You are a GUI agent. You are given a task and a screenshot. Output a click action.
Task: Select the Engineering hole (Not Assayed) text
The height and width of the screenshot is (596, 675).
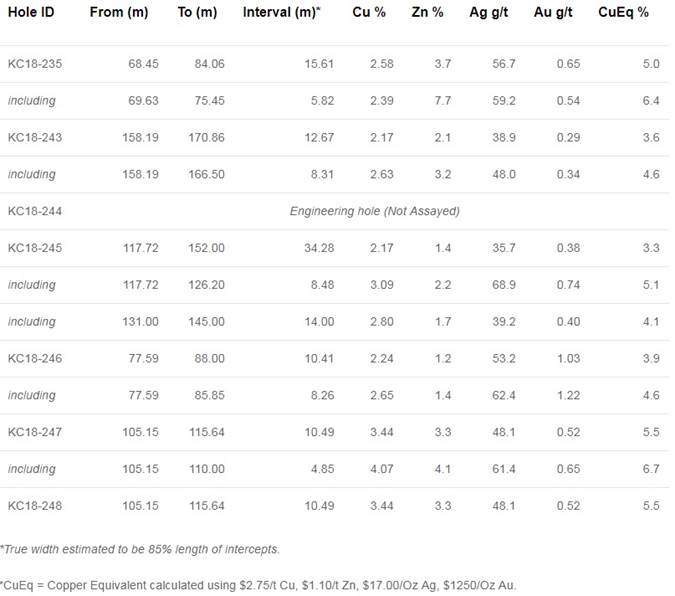pyautogui.click(x=375, y=211)
